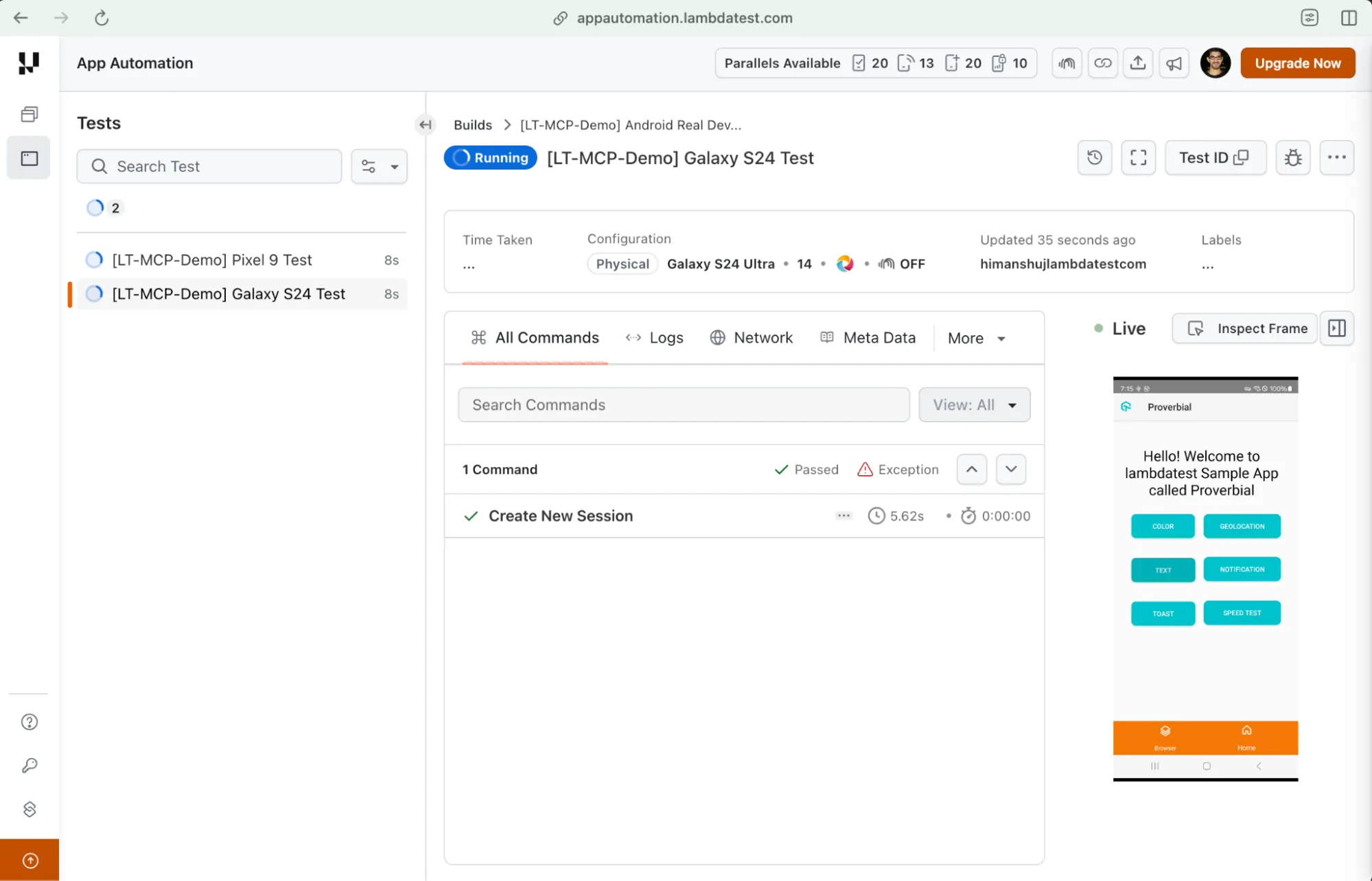Navigate to the Builds breadcrumb link
The height and width of the screenshot is (881, 1372).
473,125
